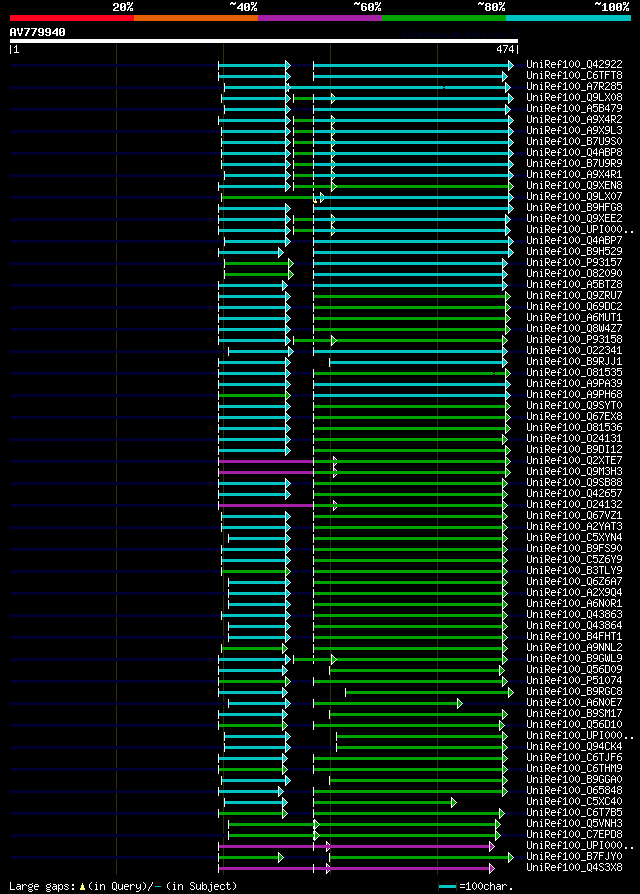Select the UniRef100_B7U9R9 label
Screen dimensions: 640x894
[574, 164]
